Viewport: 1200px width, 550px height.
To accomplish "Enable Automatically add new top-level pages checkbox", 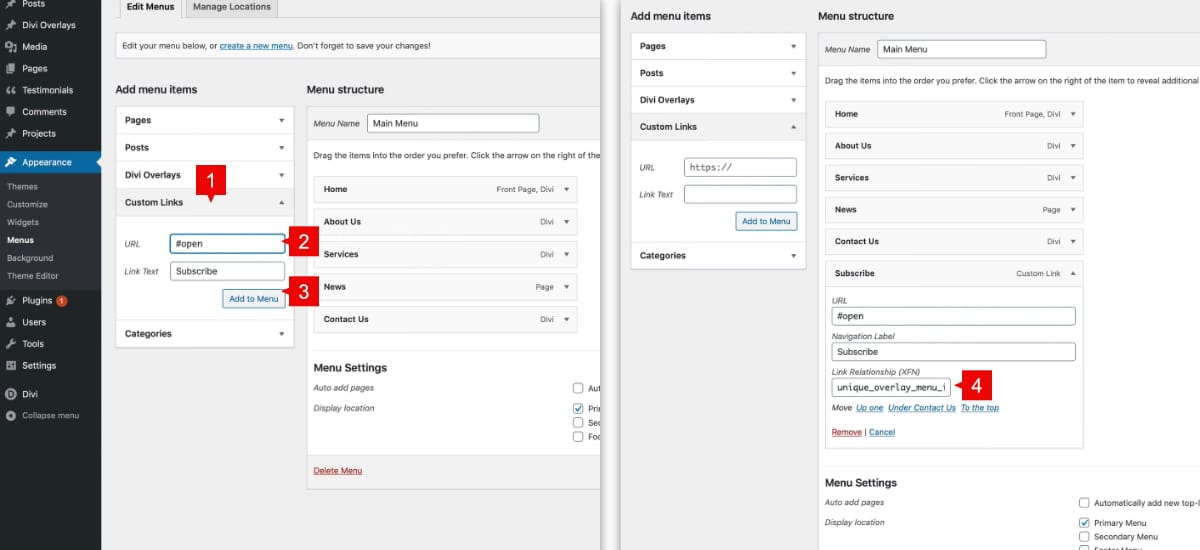I will coord(1084,503).
